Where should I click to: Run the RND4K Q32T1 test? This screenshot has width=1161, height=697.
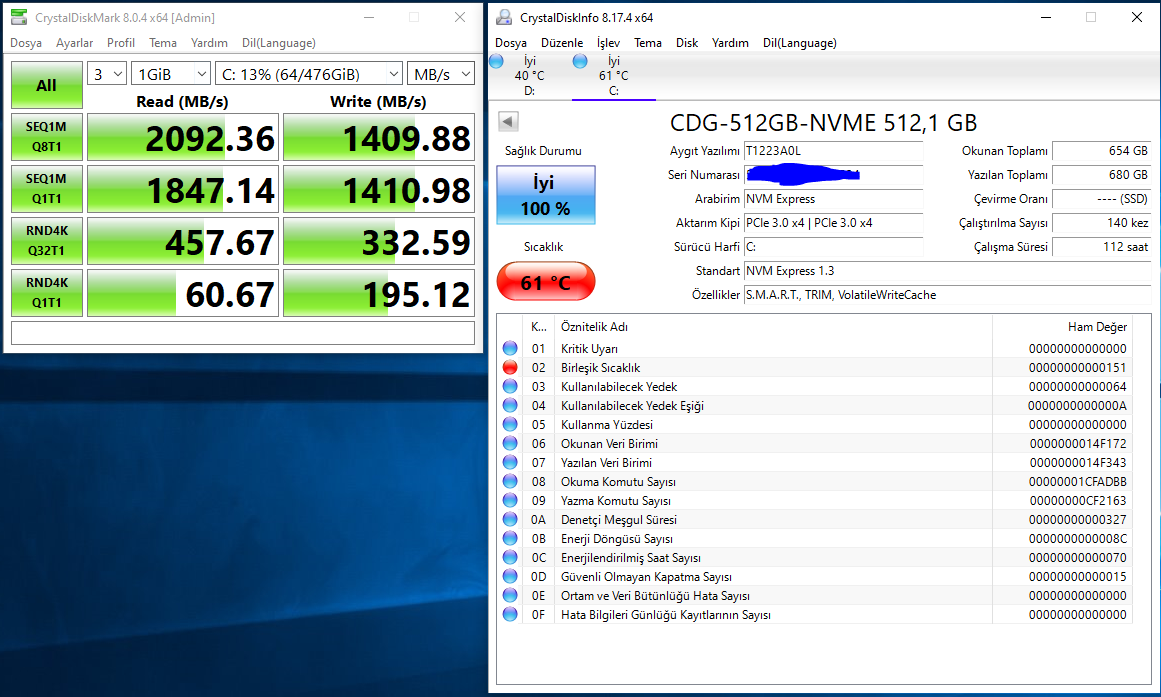point(47,241)
